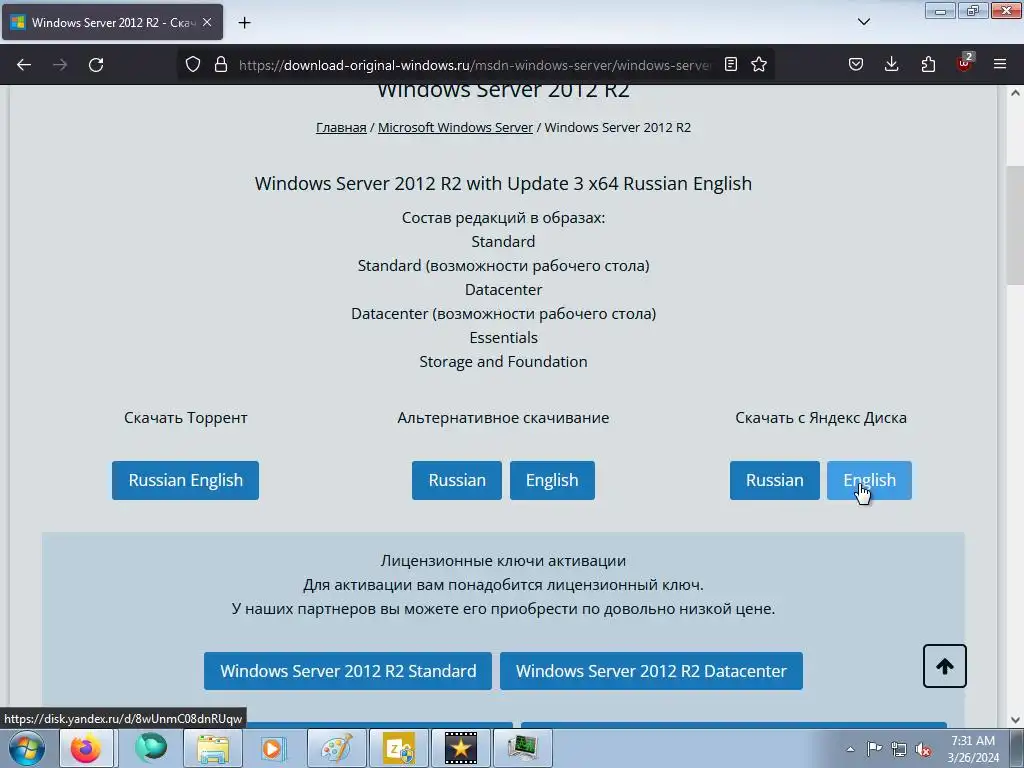This screenshot has width=1024, height=768.
Task: Click the Скачать Торрент heading text
Action: click(x=185, y=417)
